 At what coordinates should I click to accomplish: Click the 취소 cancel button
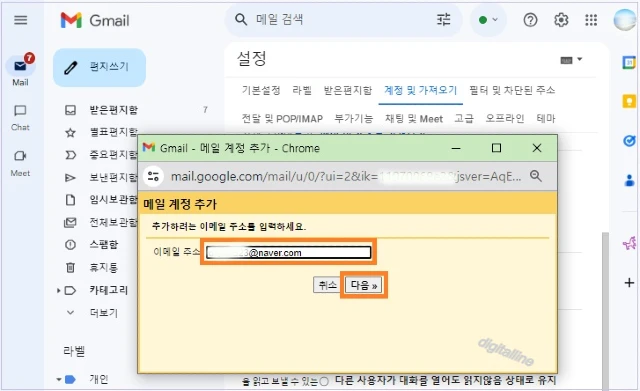(327, 285)
